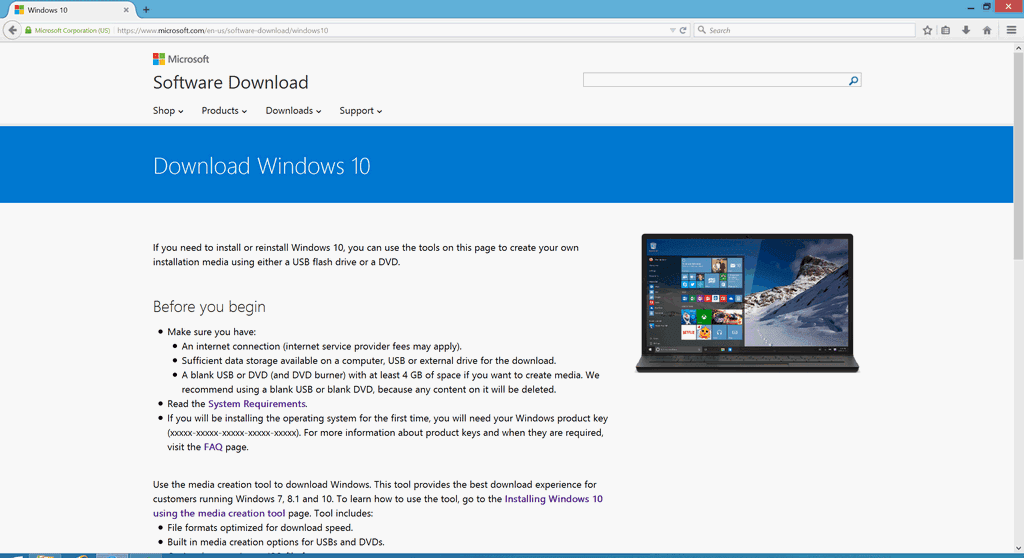This screenshot has height=558, width=1024.
Task: Bookmark this page with the star icon
Action: (927, 30)
